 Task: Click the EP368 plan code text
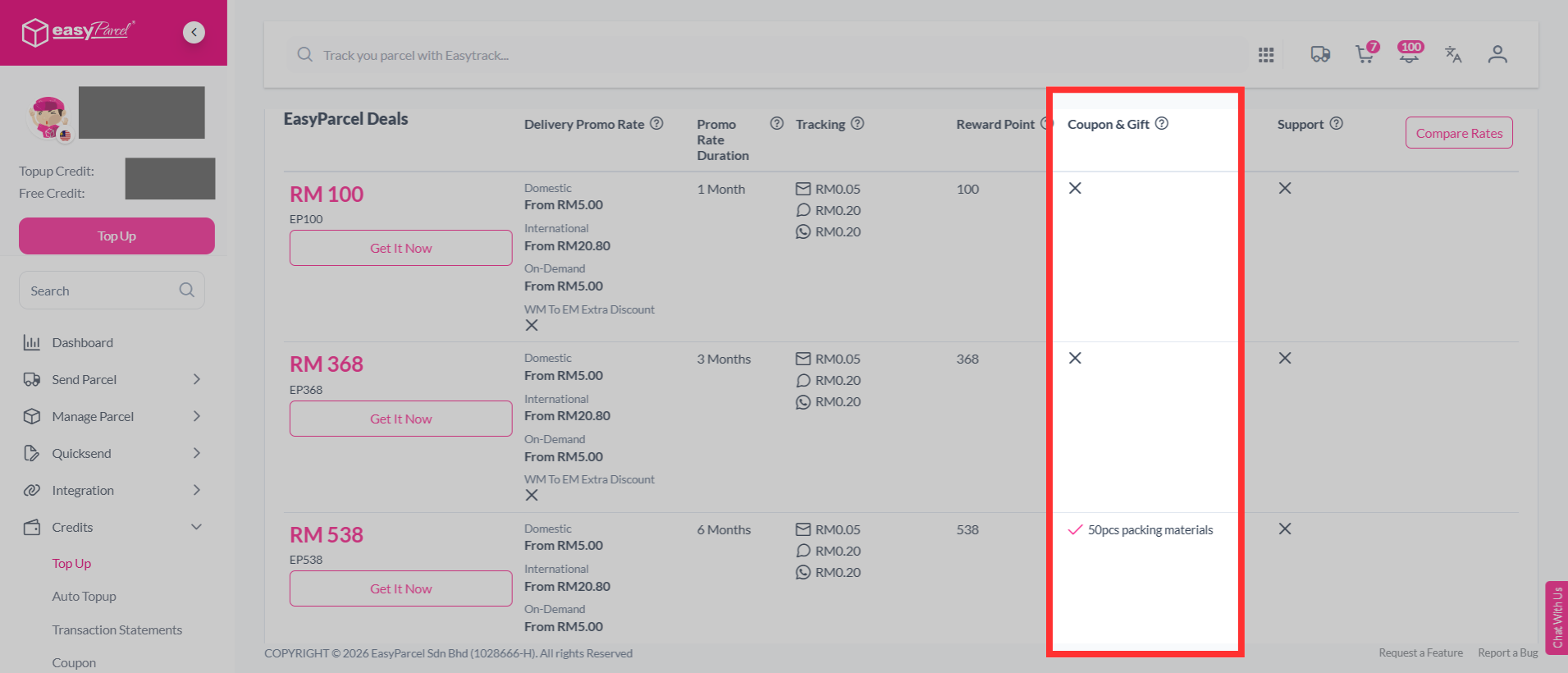[x=306, y=390]
